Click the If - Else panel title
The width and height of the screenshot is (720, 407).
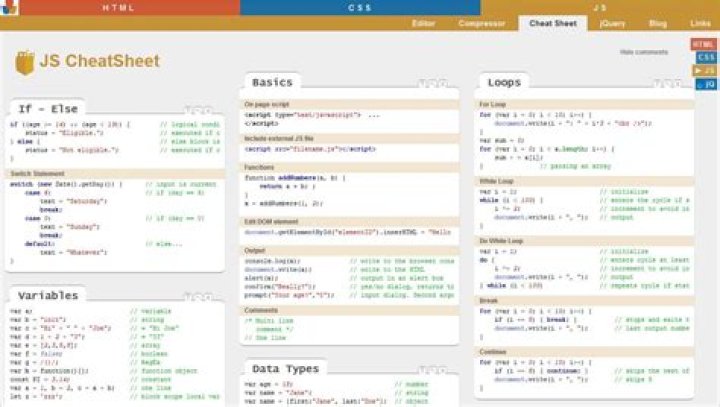48,109
